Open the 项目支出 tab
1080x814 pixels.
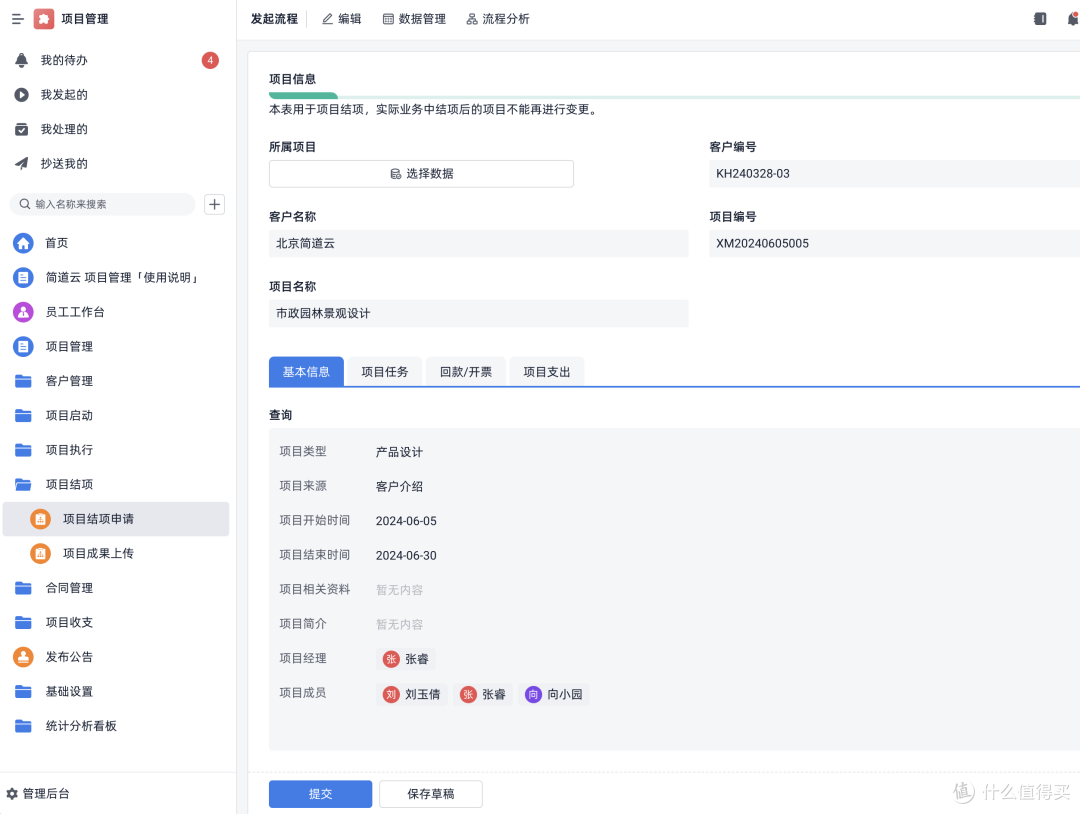(x=546, y=372)
